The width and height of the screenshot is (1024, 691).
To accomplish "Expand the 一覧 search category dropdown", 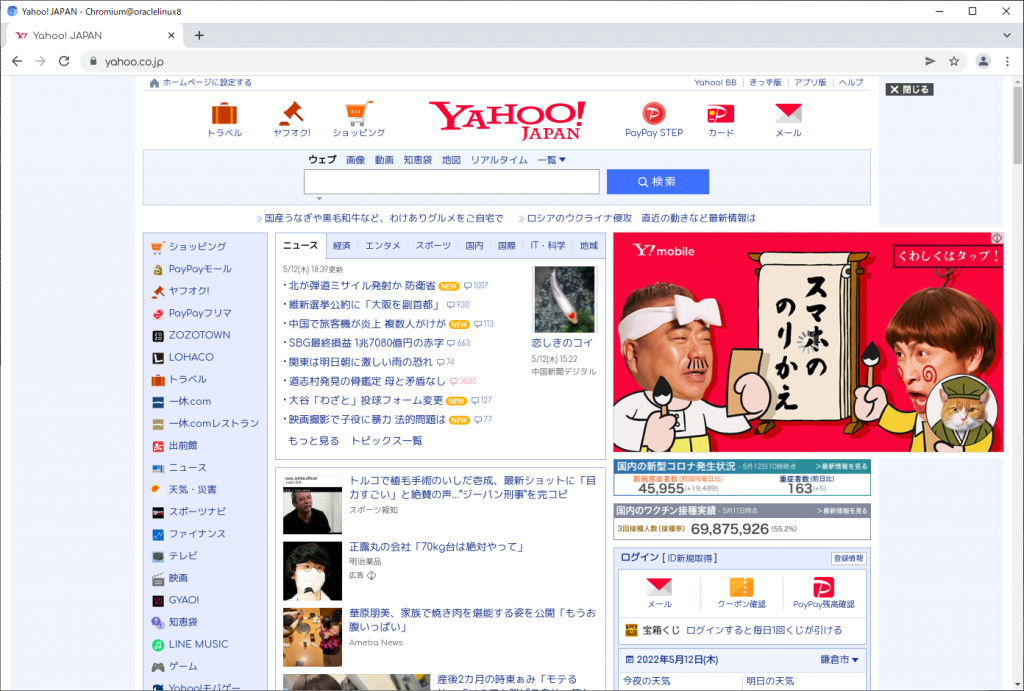I will point(552,160).
